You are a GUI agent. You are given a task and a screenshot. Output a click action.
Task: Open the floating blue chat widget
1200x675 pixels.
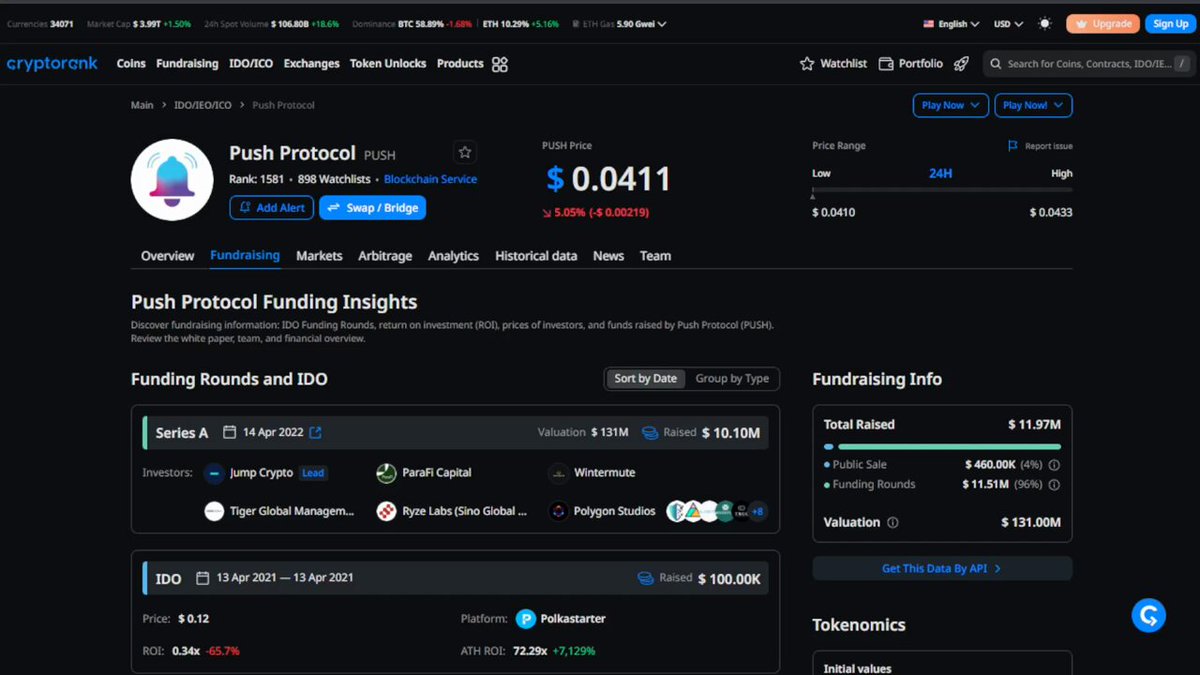[x=1149, y=615]
